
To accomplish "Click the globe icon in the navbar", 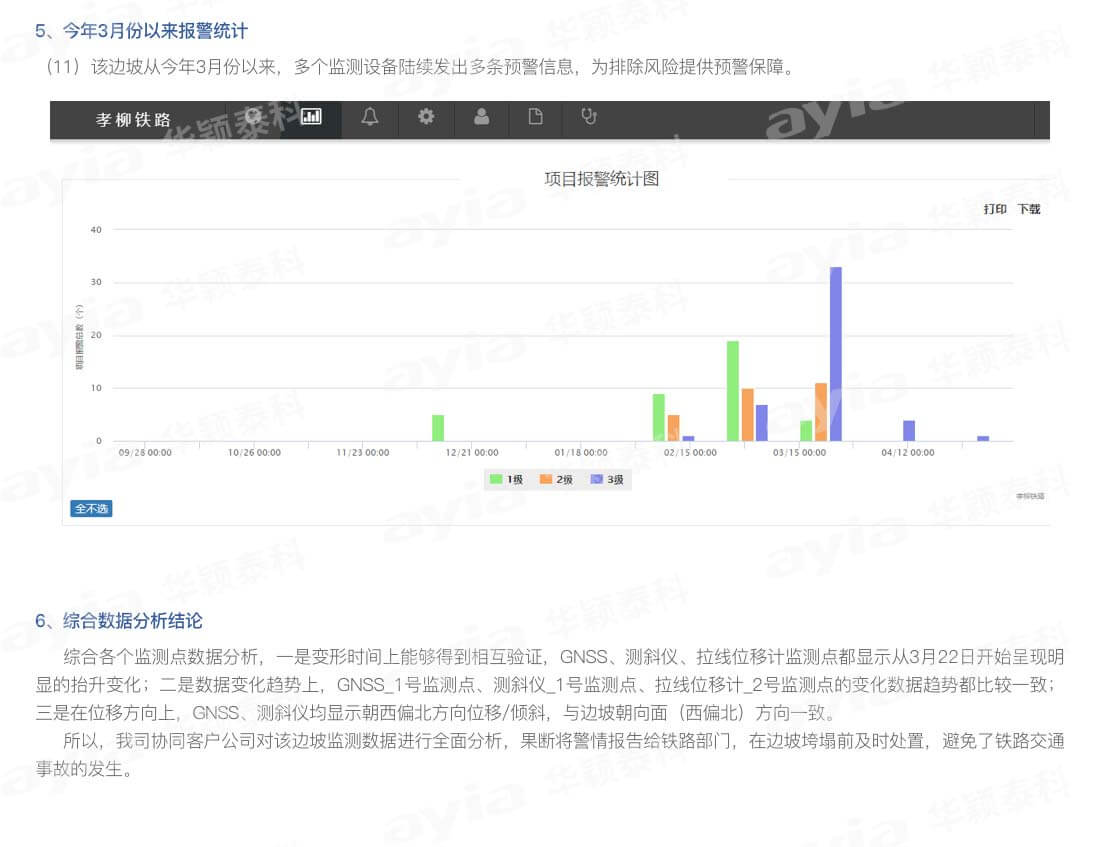I will pyautogui.click(x=254, y=117).
